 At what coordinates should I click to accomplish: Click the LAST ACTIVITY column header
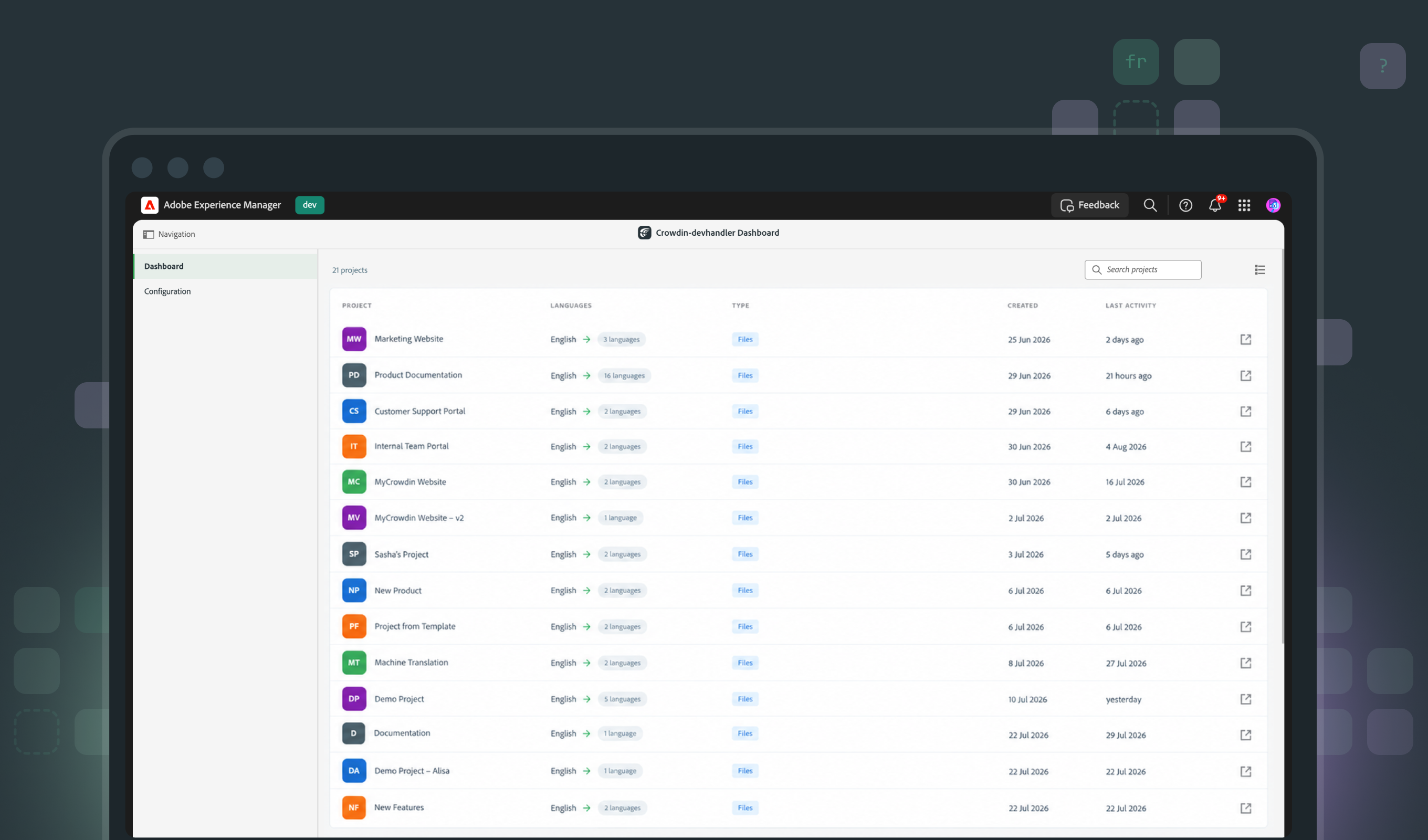1131,306
